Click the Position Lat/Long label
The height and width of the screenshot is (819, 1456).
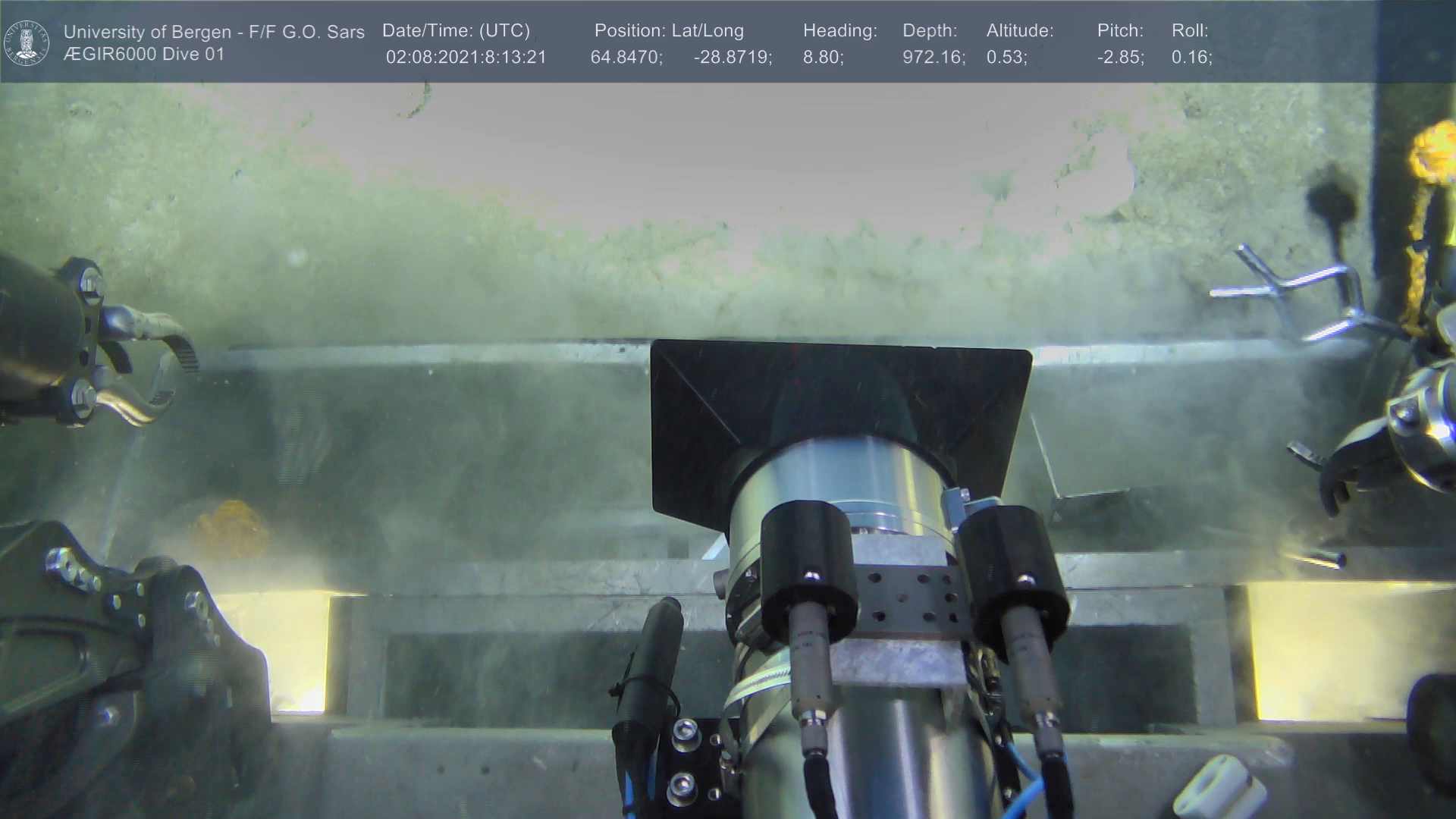668,31
